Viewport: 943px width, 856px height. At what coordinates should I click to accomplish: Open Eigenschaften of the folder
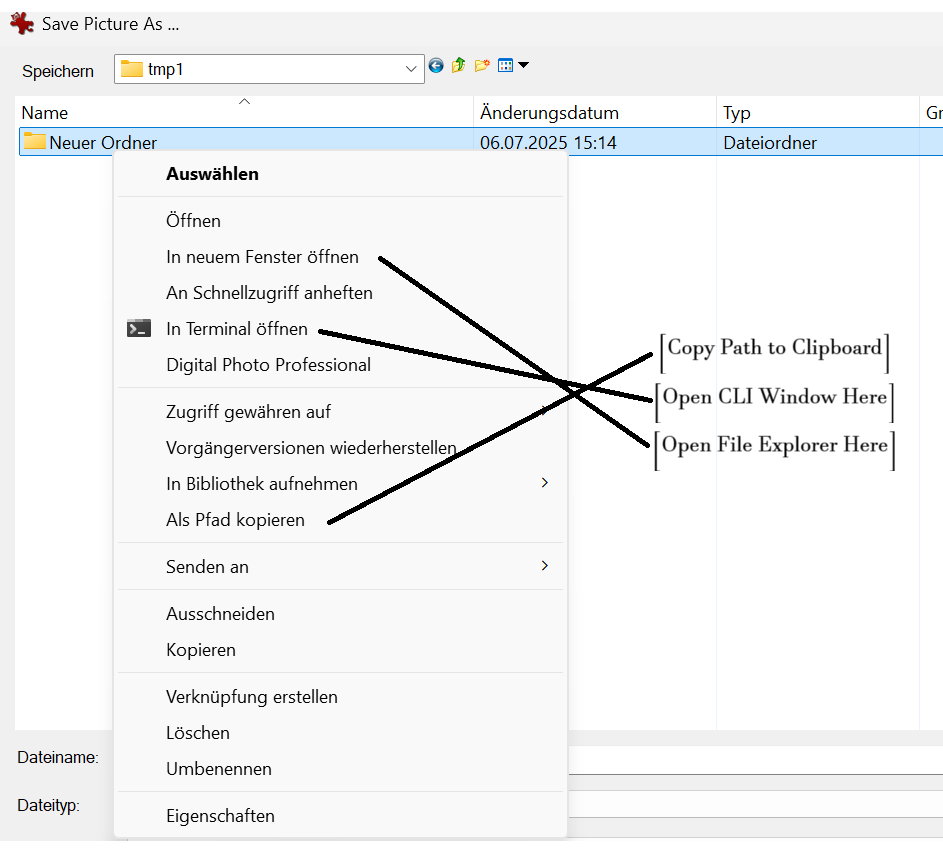[x=220, y=816]
